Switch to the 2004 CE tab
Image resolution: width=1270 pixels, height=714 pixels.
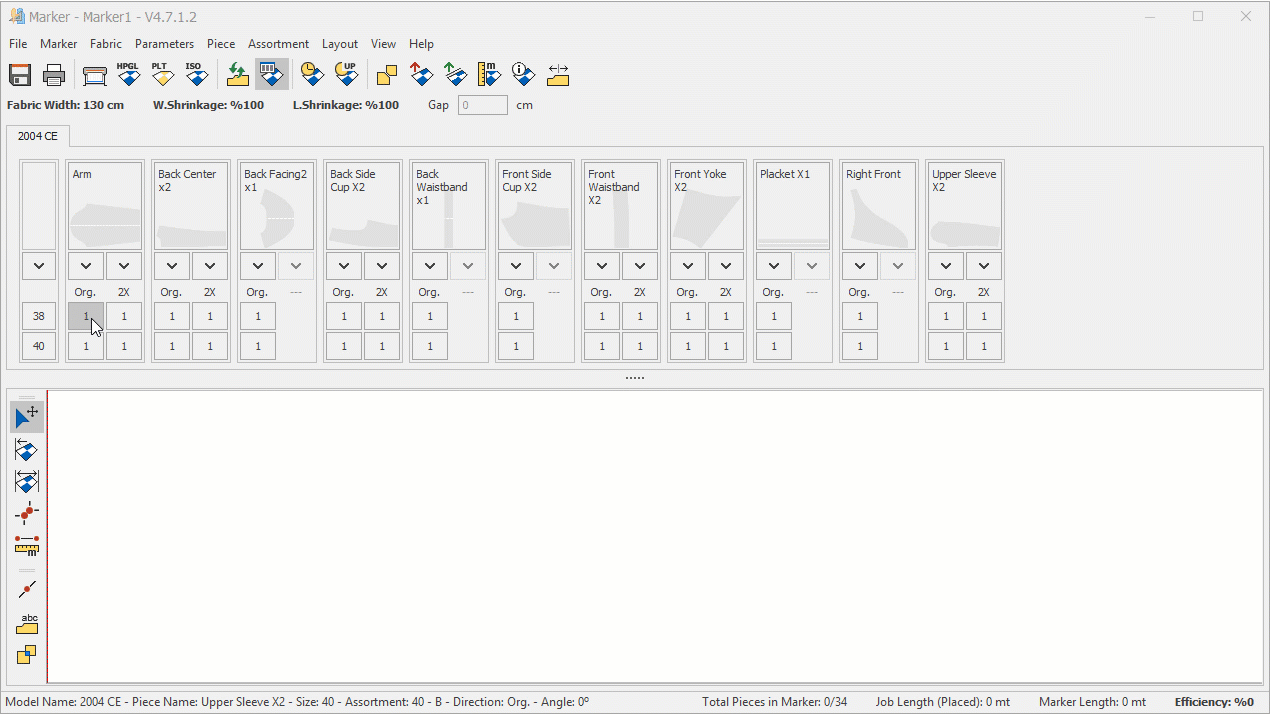tap(38, 136)
